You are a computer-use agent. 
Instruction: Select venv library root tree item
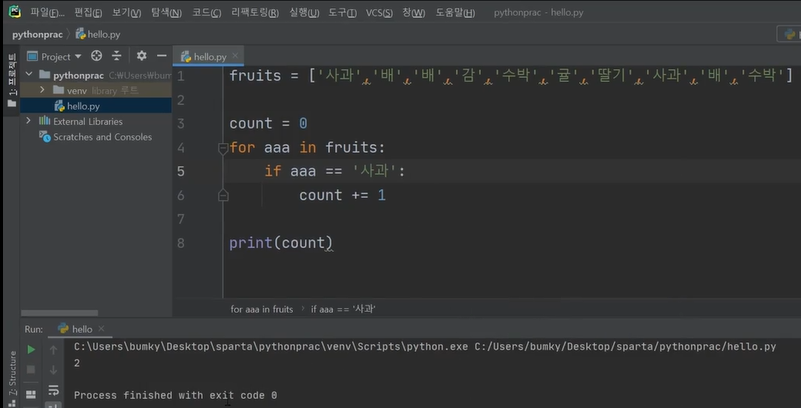[96, 90]
